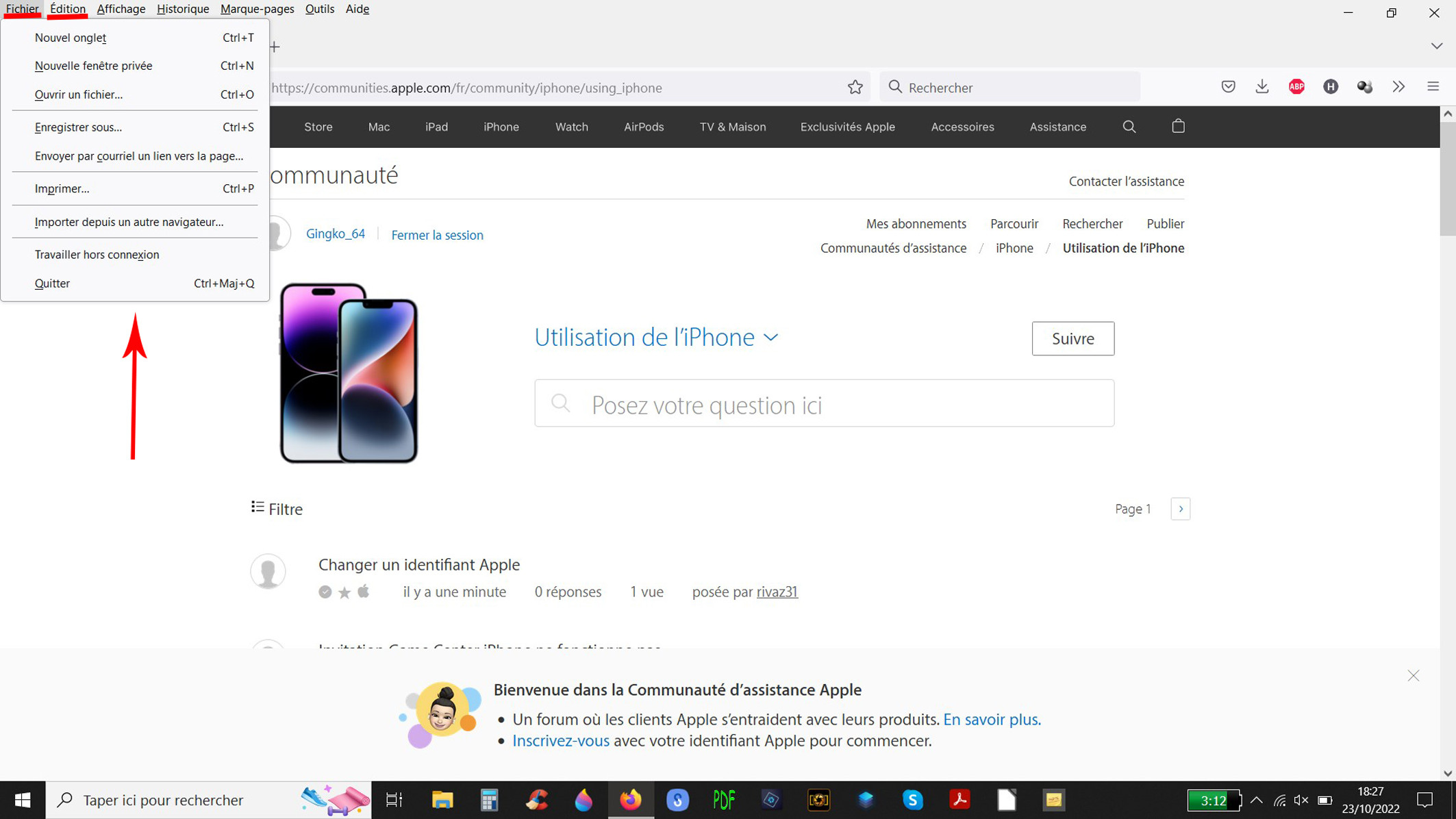Image resolution: width=1456 pixels, height=819 pixels.
Task: Choose Nouvelle fenêtre privée menu entry
Action: (x=94, y=66)
